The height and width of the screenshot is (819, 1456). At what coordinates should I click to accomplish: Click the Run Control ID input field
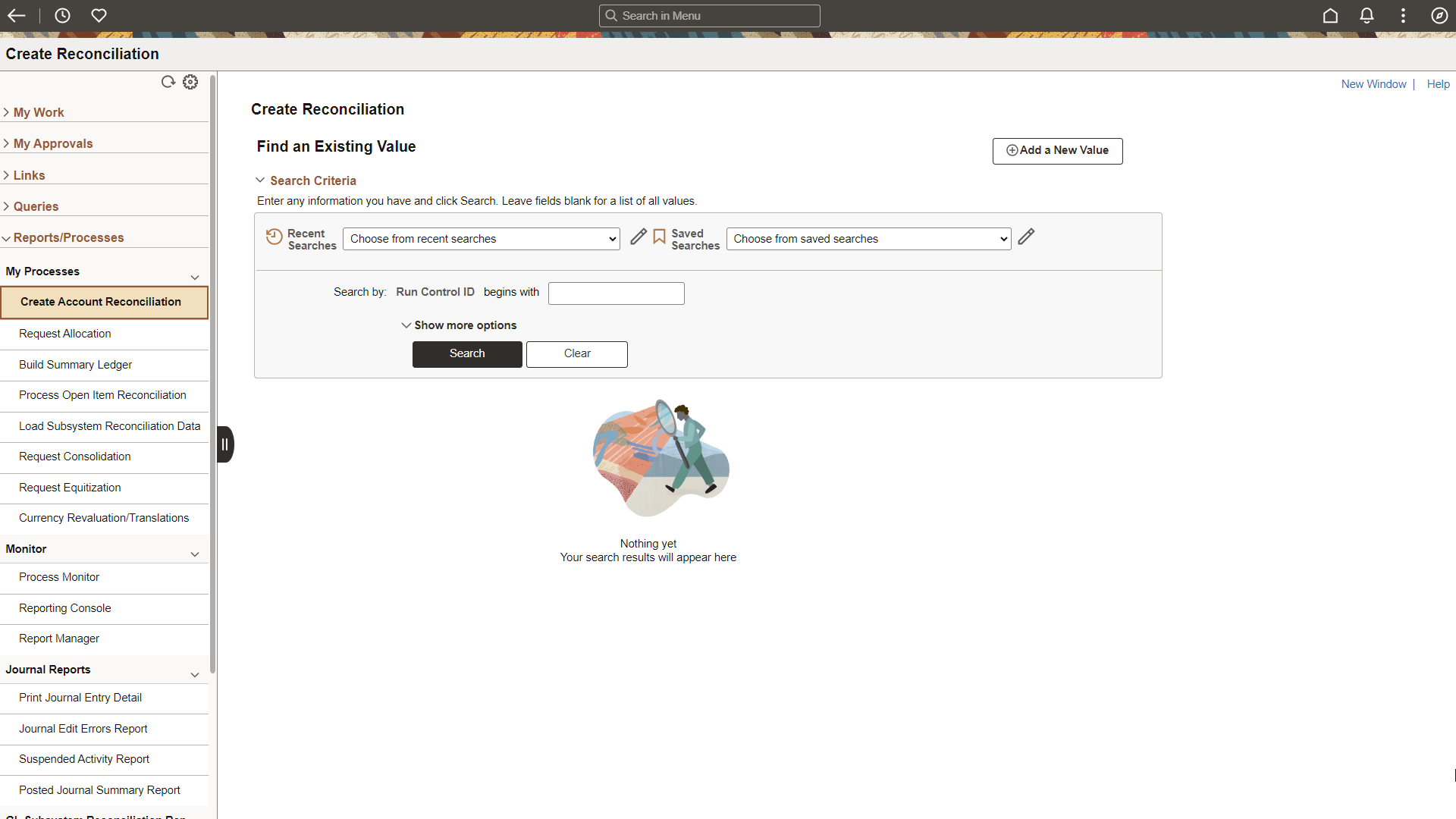(617, 292)
